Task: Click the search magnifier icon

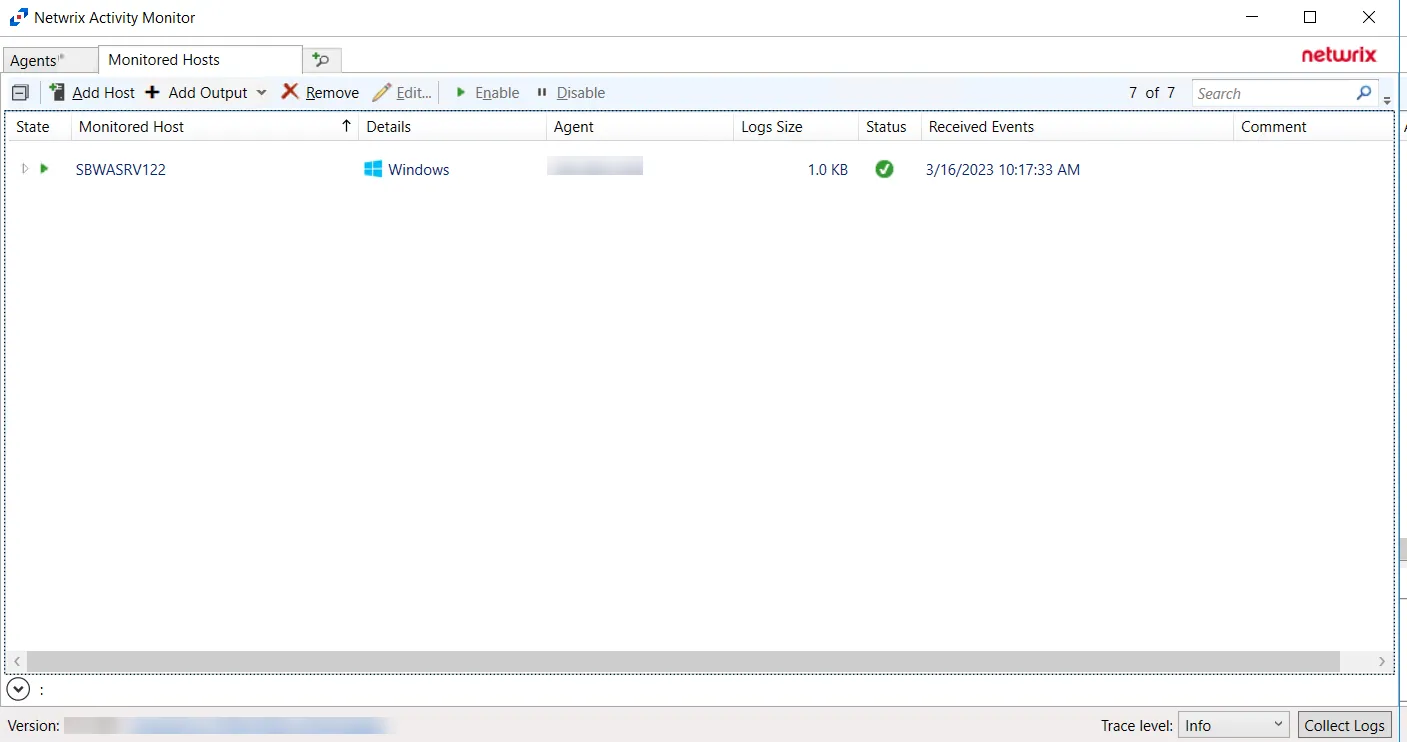Action: (x=1364, y=93)
